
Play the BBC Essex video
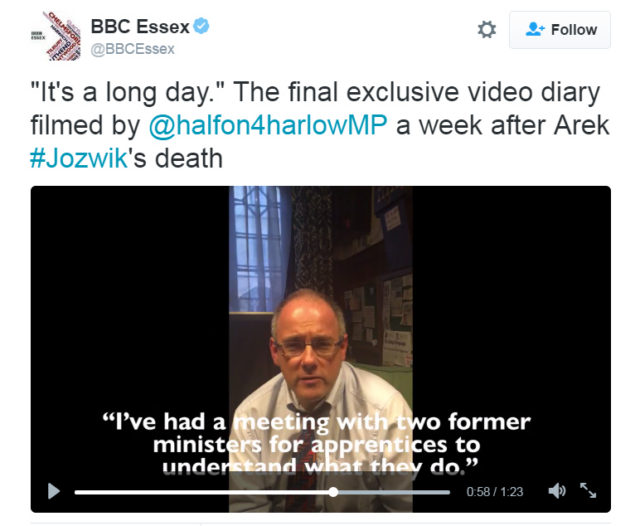click(53, 491)
